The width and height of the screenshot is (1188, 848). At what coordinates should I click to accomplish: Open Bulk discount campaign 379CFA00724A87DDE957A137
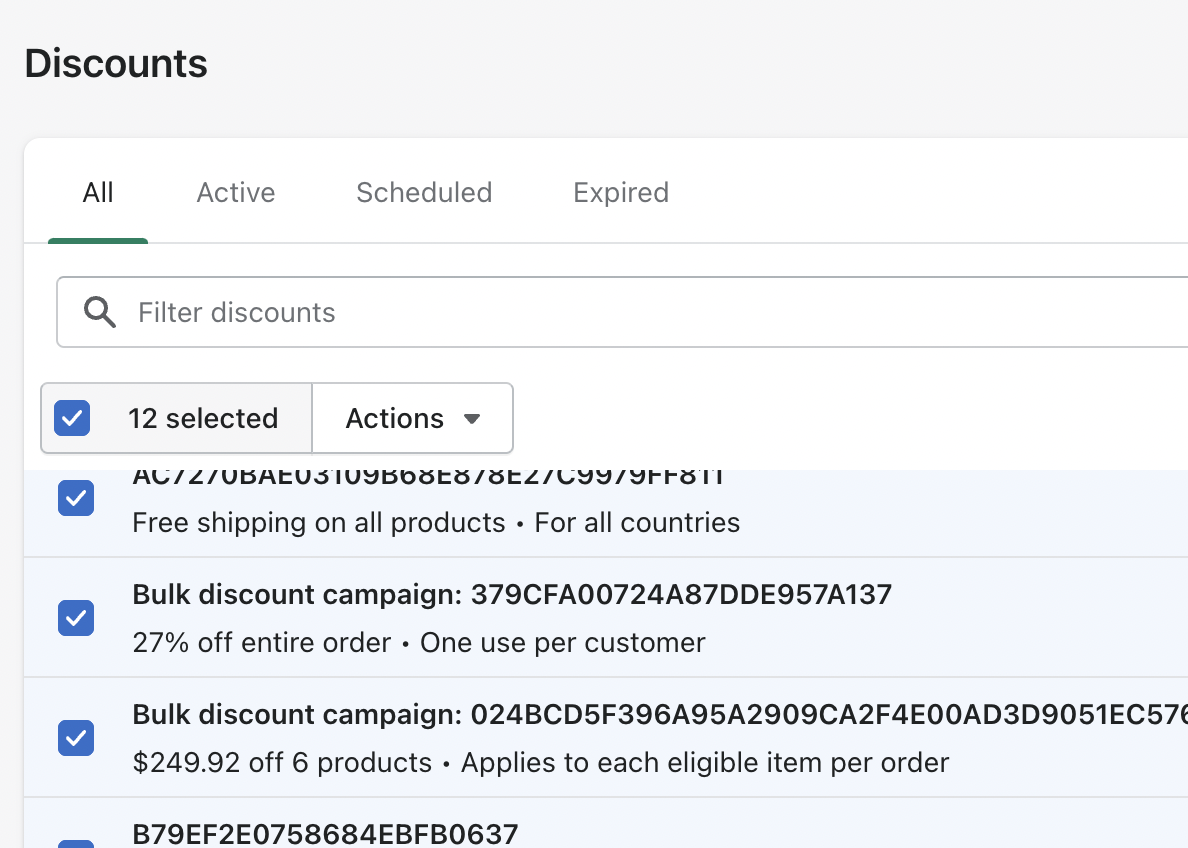coord(512,595)
